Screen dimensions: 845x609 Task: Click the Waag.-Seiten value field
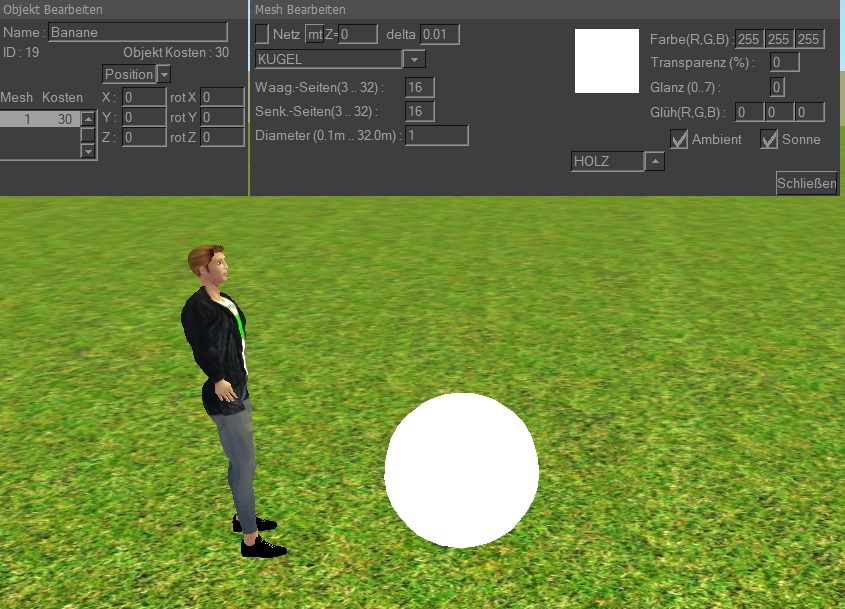click(419, 88)
